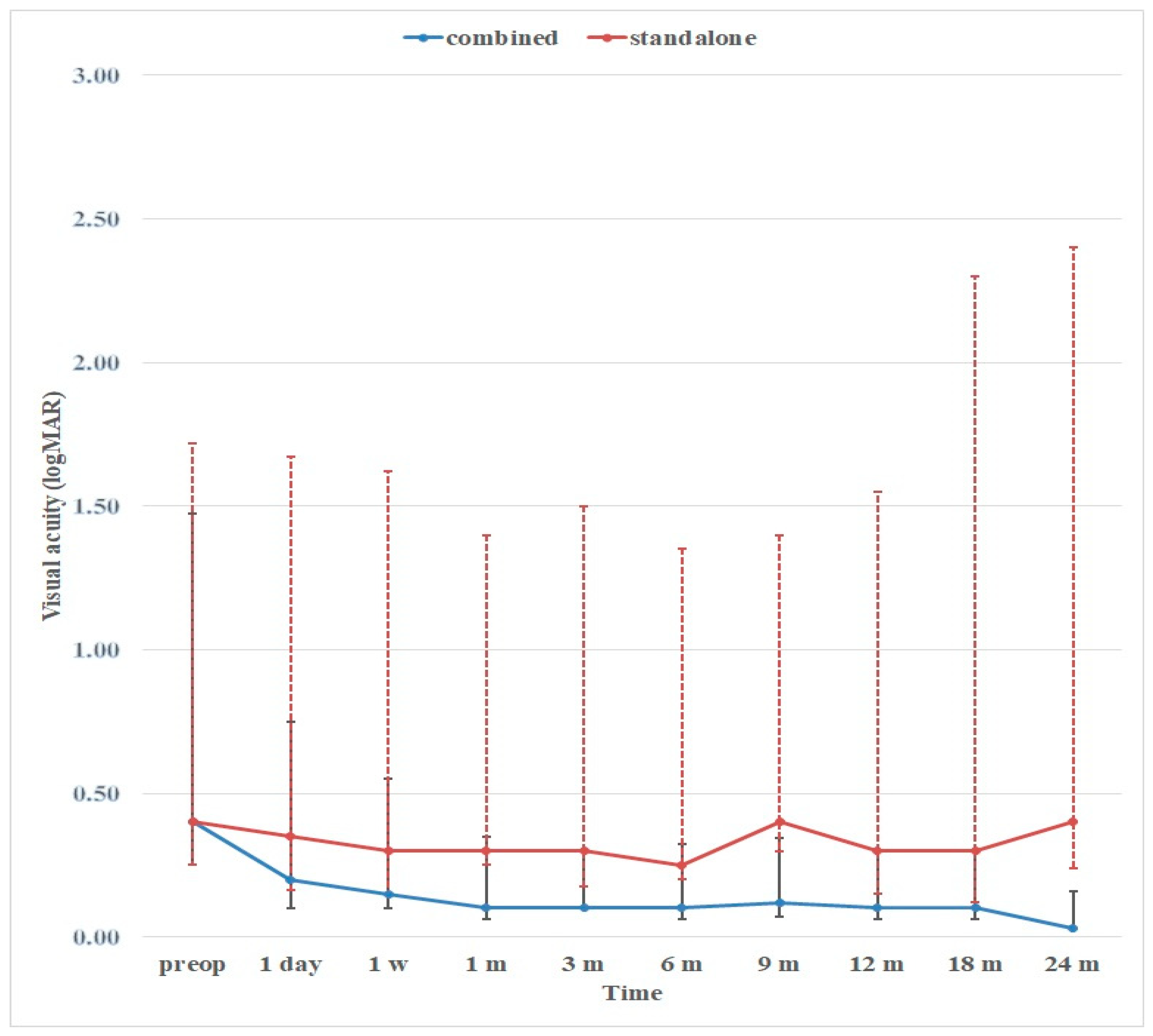The width and height of the screenshot is (1153, 1036).
Task: Click the '1 m' x-axis label
Action: 486,964
